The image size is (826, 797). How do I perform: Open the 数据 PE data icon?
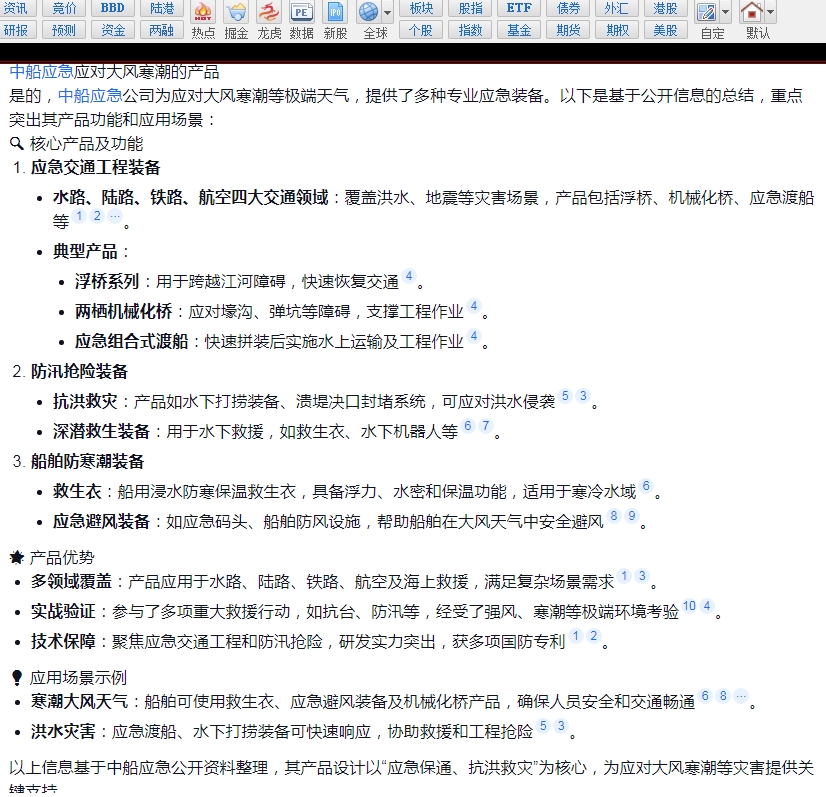click(x=301, y=20)
